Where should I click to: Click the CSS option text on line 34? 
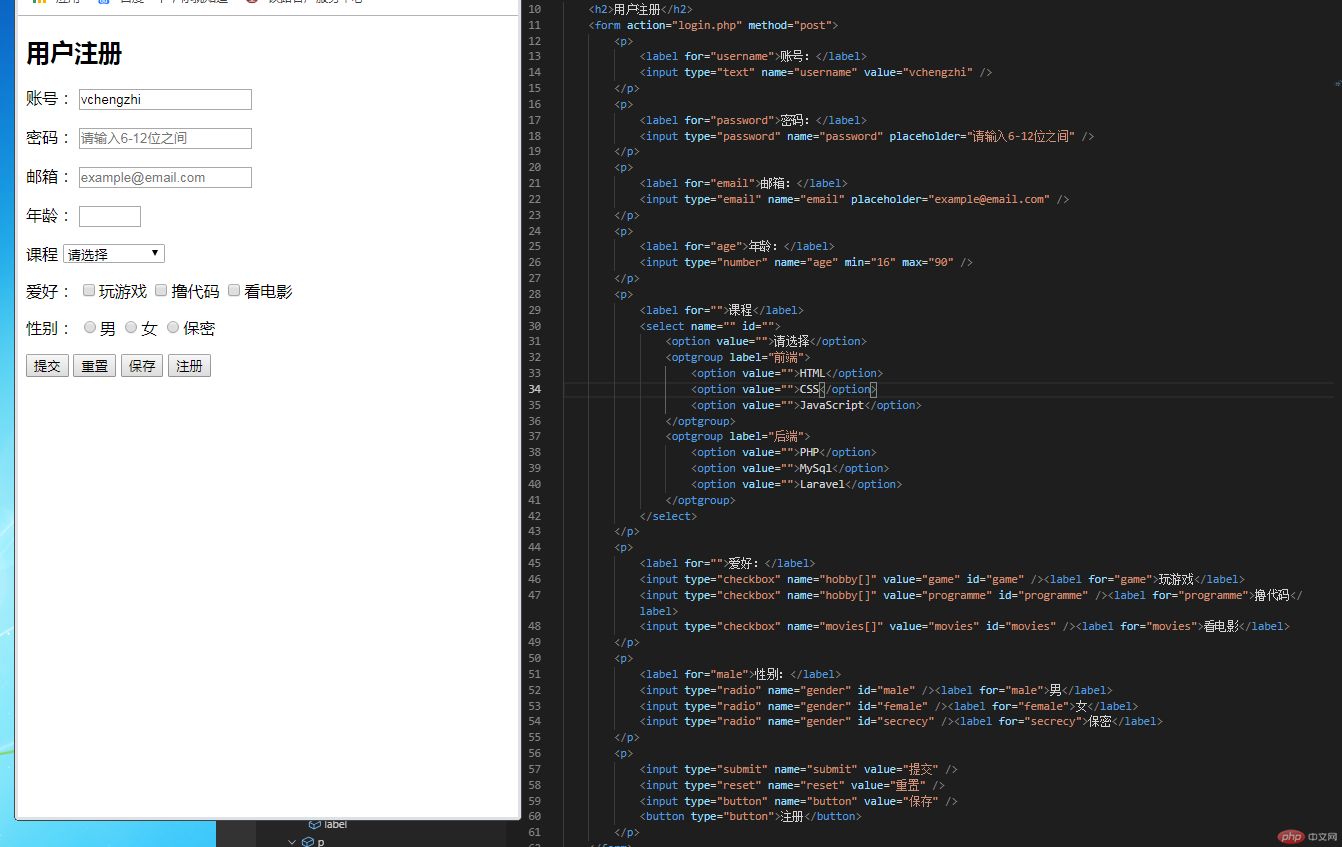point(809,389)
